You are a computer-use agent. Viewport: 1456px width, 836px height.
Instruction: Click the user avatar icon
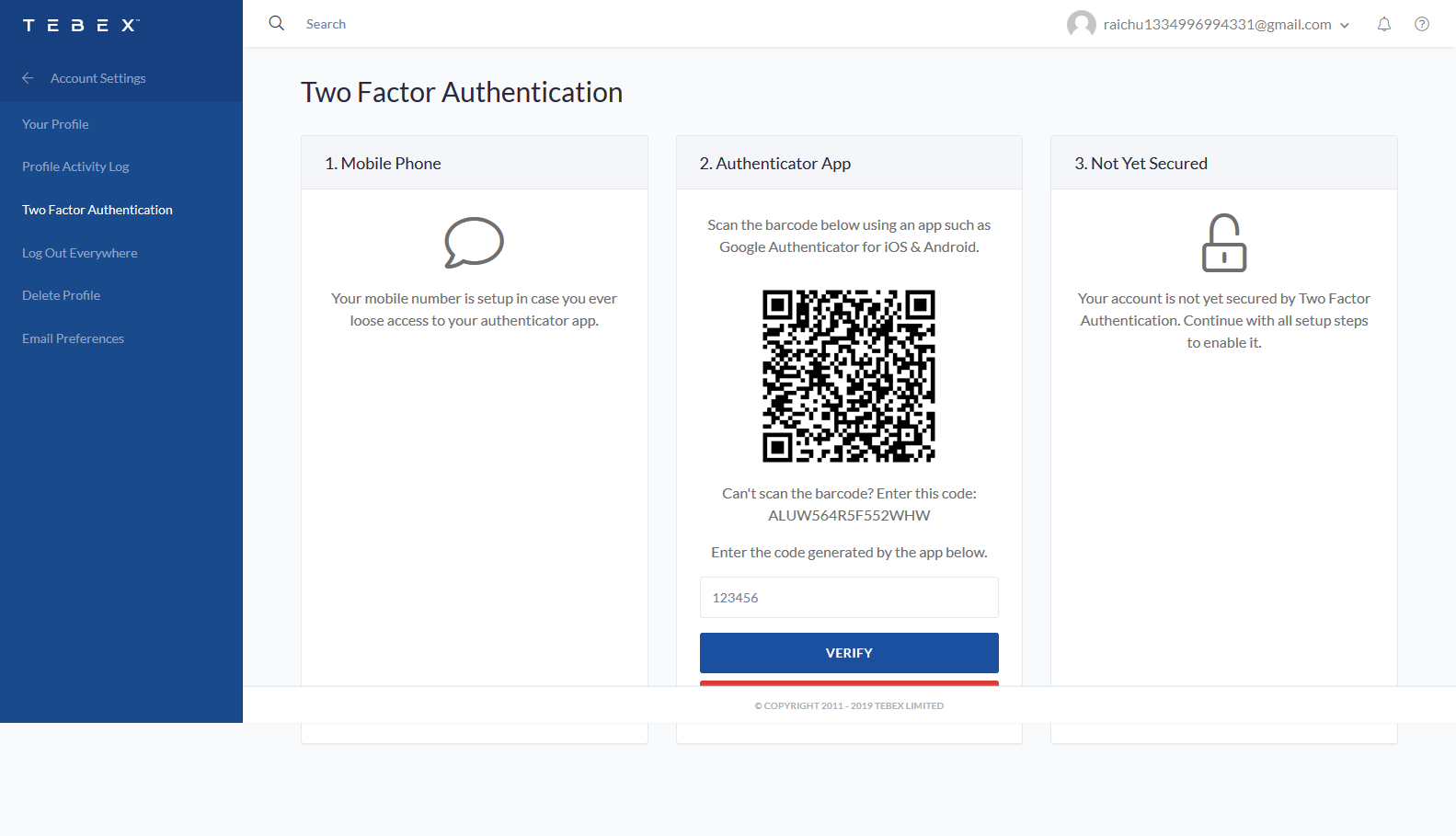[1082, 24]
